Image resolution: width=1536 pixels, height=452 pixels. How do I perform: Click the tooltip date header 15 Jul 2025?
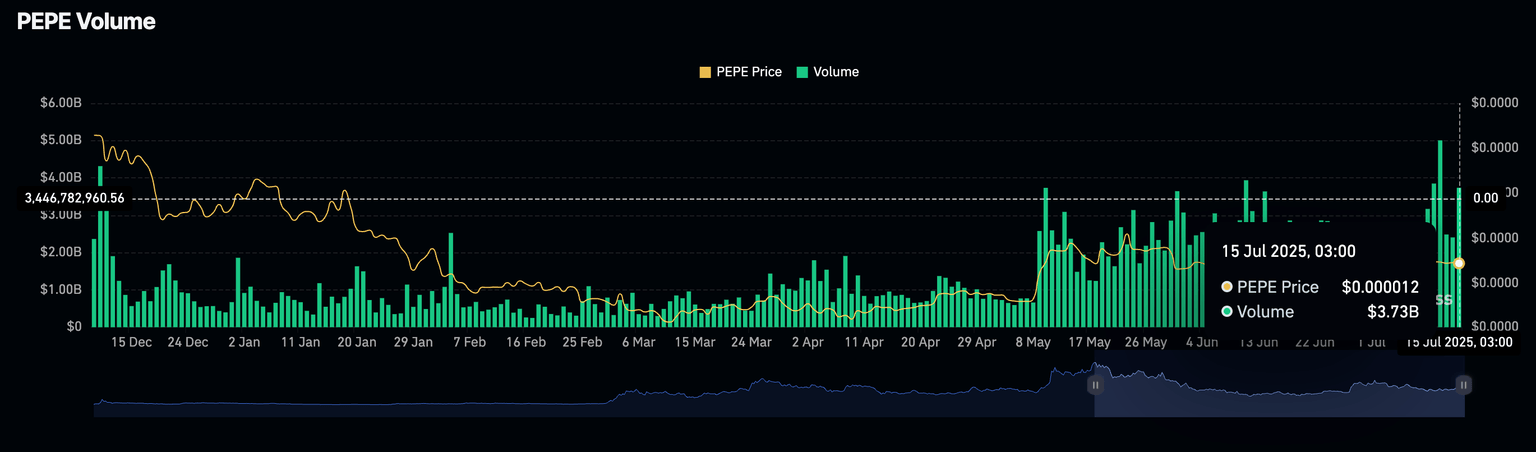(x=1288, y=251)
